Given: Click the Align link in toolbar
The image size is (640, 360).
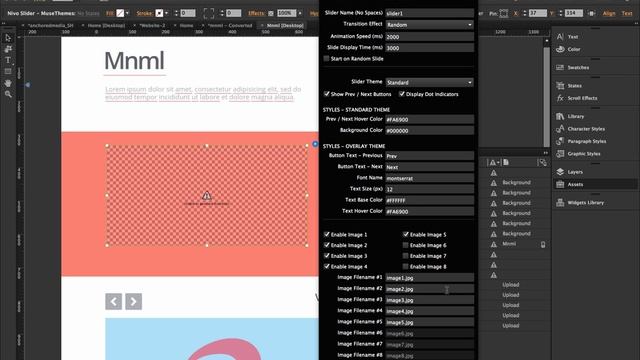Looking at the screenshot, I should pyautogui.click(x=609, y=13).
